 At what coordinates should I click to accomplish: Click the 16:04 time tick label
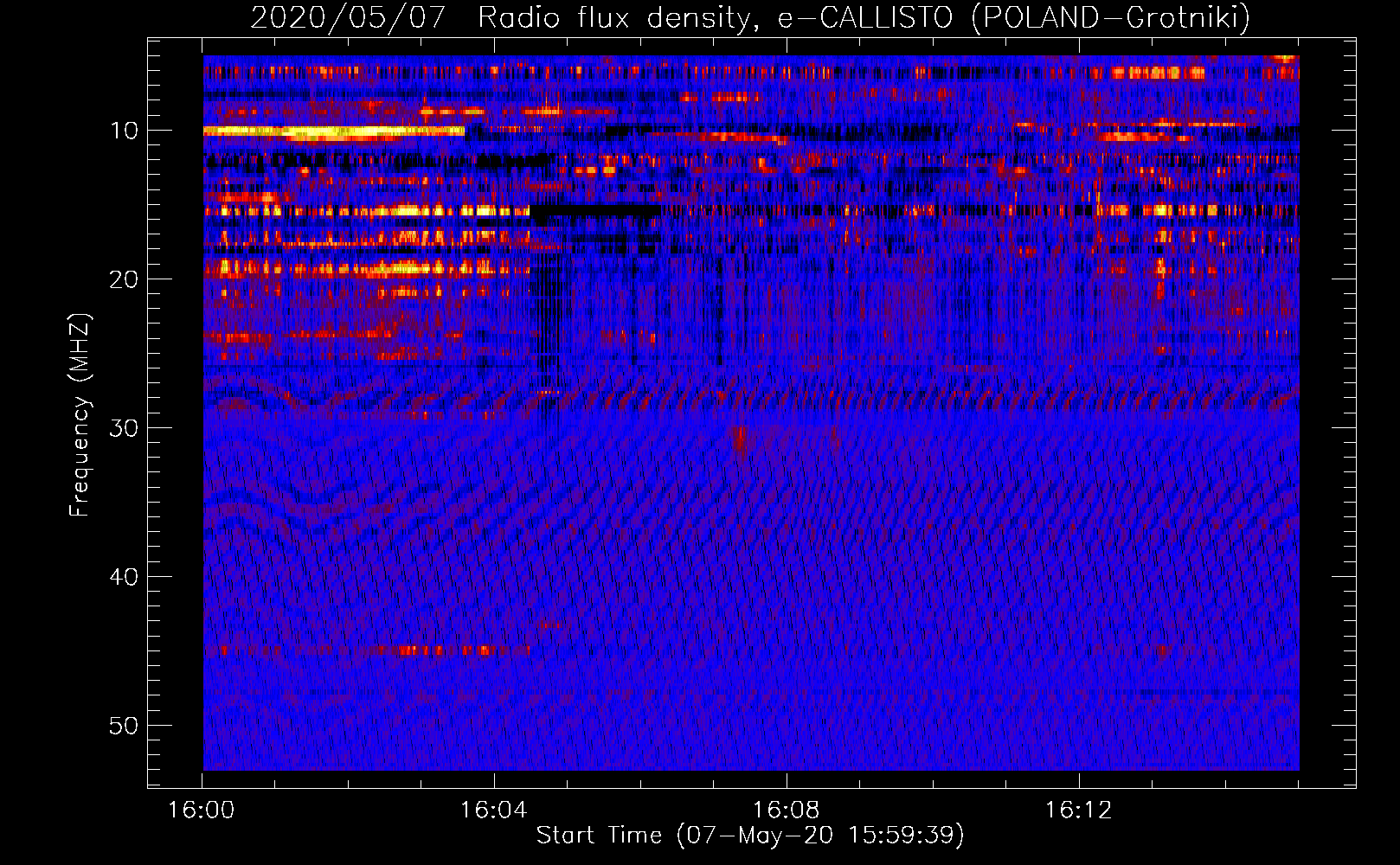[x=494, y=811]
